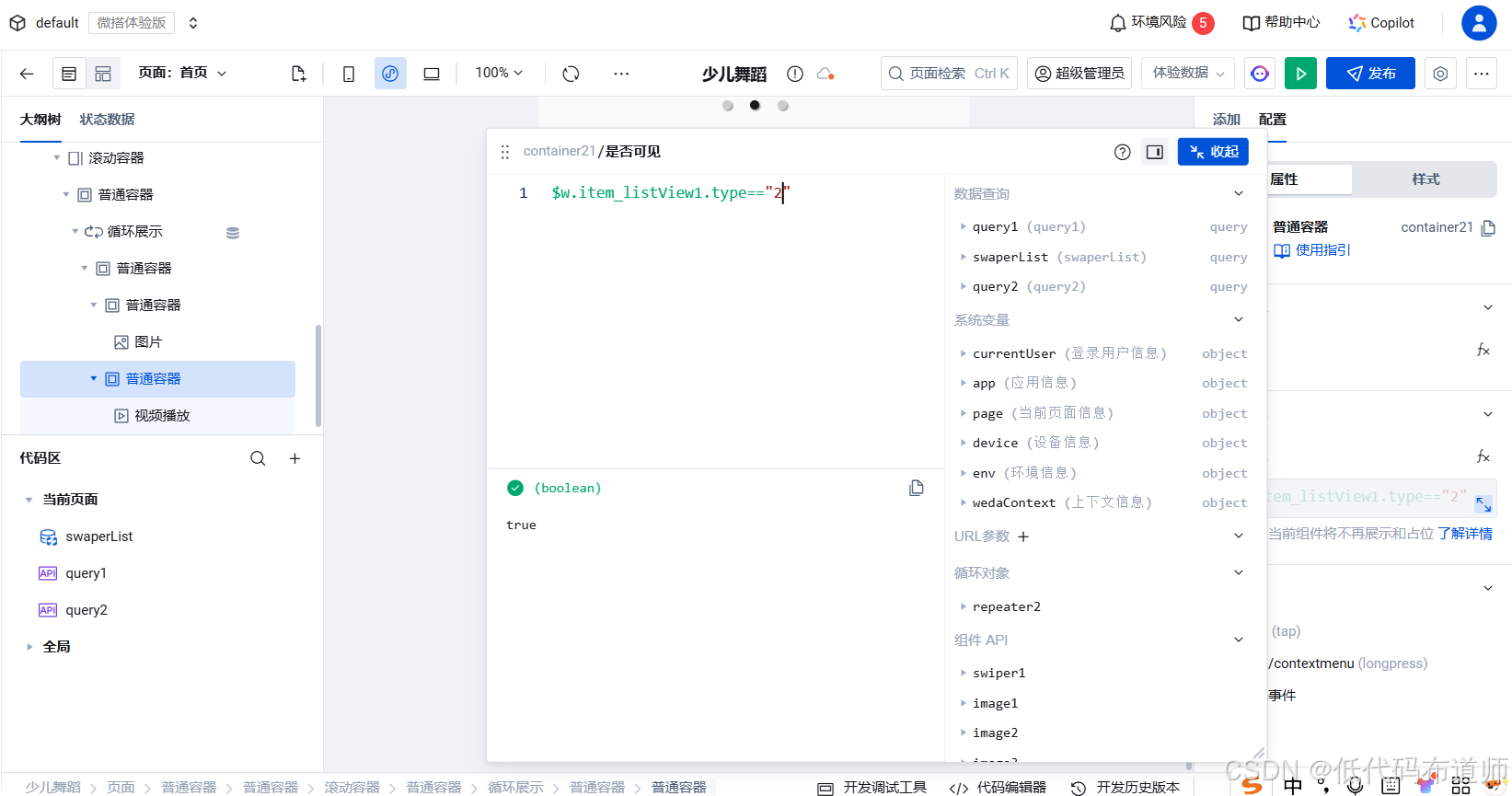Switch to the desktop PC preview icon
Viewport: 1512px width, 796px height.
tap(432, 74)
